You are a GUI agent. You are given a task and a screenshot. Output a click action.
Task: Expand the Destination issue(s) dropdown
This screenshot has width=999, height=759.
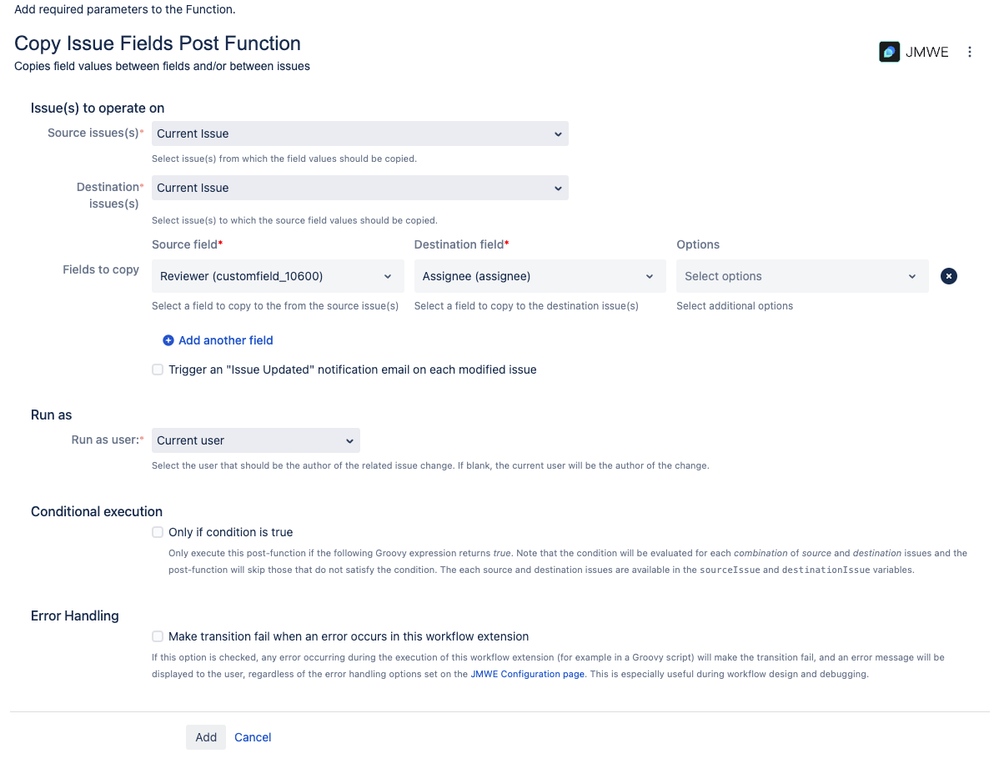360,188
